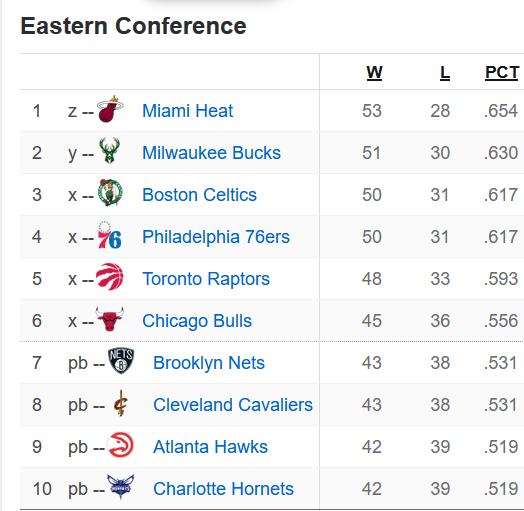Screen dimensions: 524x511
Task: Sort standings by the L column header
Action: pyautogui.click(x=444, y=73)
